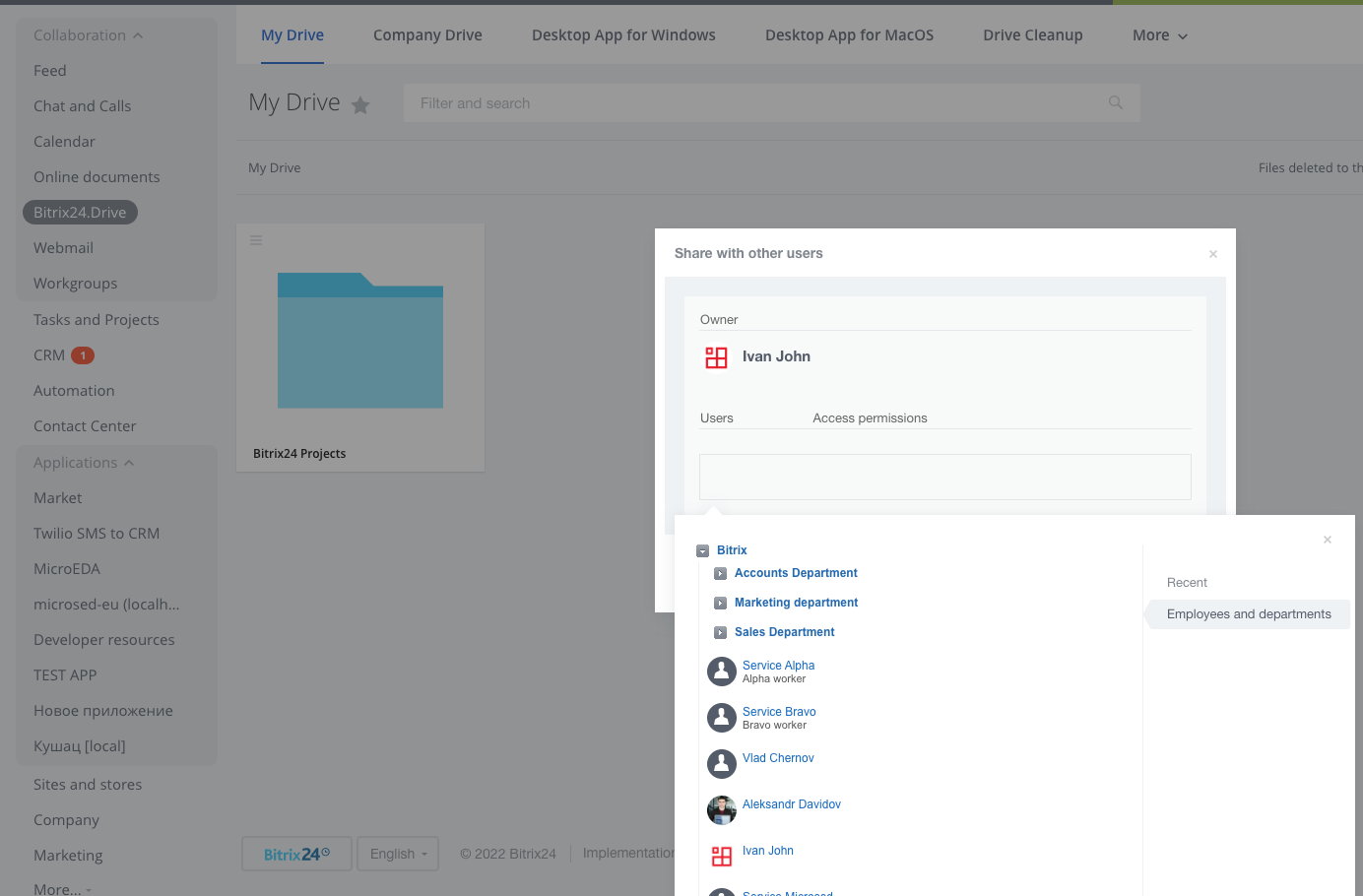Switch to Company Drive tab

point(427,35)
